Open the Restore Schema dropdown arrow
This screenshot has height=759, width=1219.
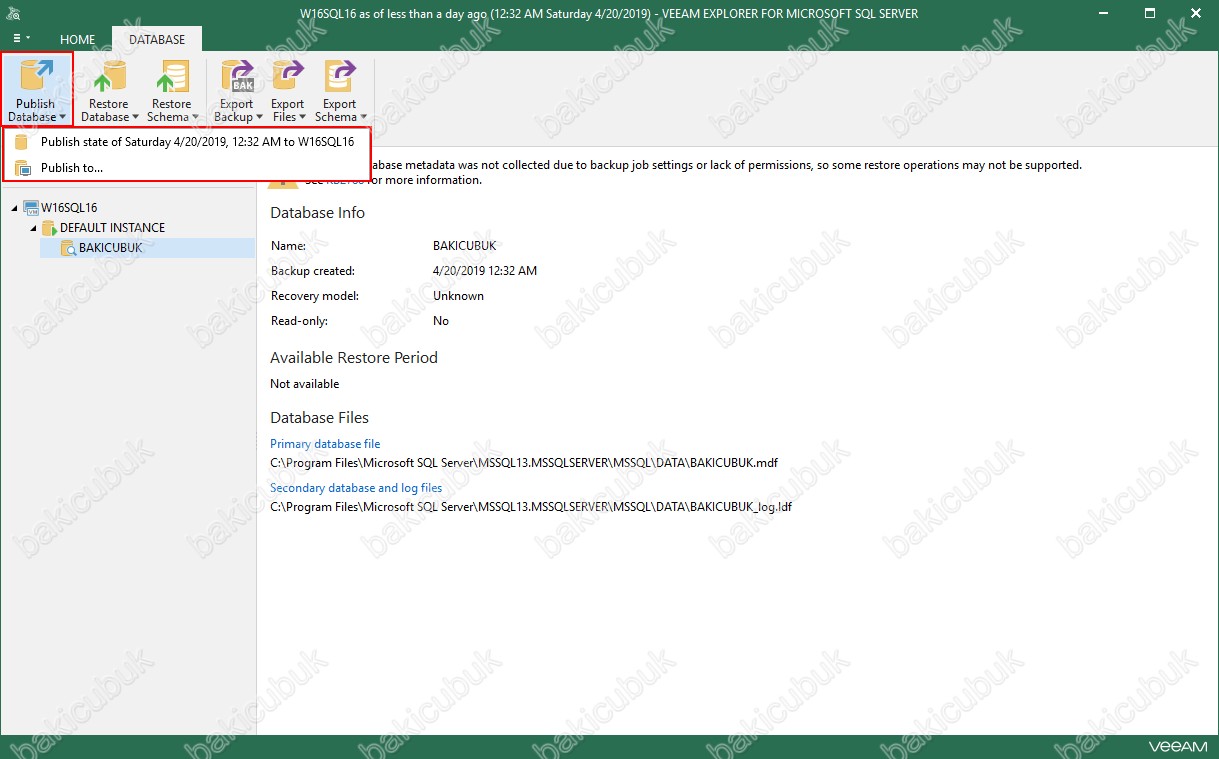[196, 118]
